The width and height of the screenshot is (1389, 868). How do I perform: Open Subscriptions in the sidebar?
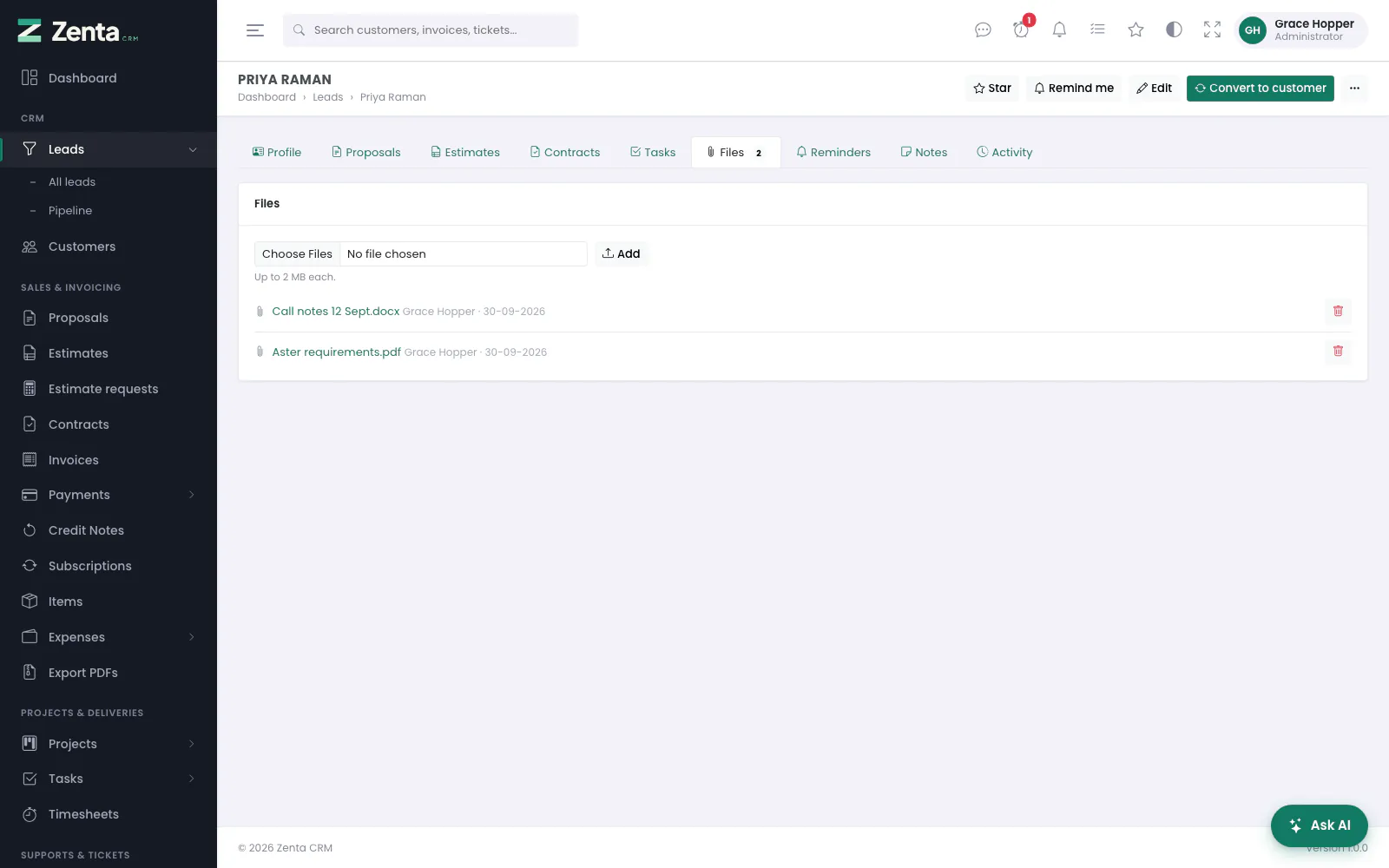[x=109, y=566]
